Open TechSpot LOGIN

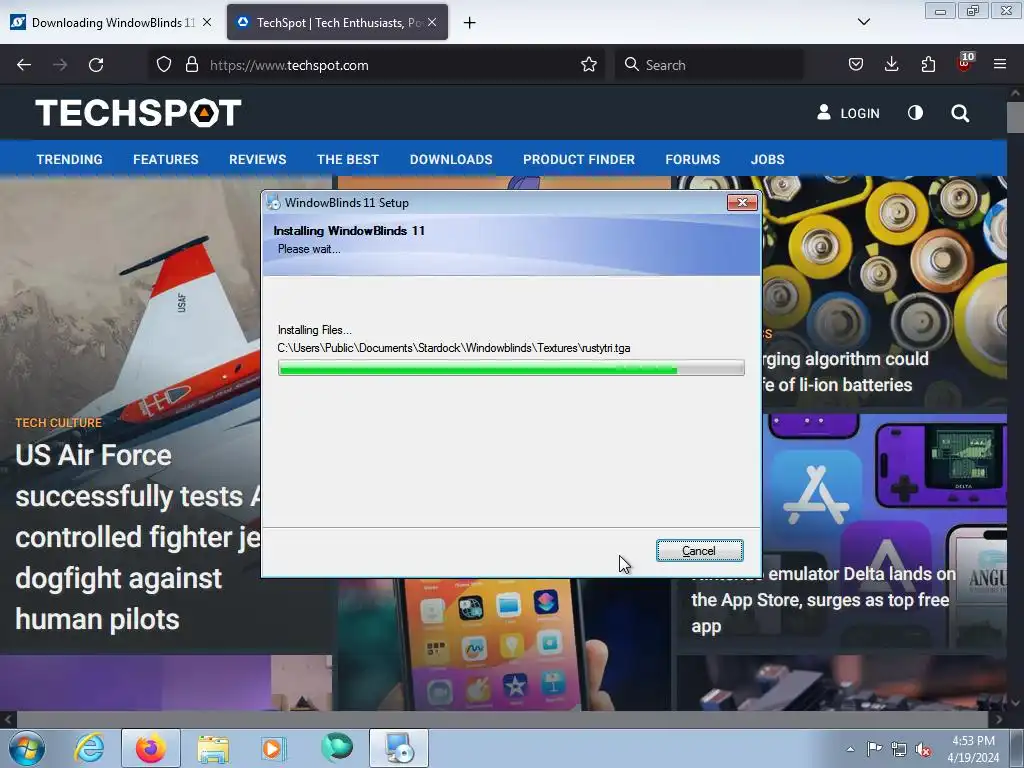pos(848,113)
